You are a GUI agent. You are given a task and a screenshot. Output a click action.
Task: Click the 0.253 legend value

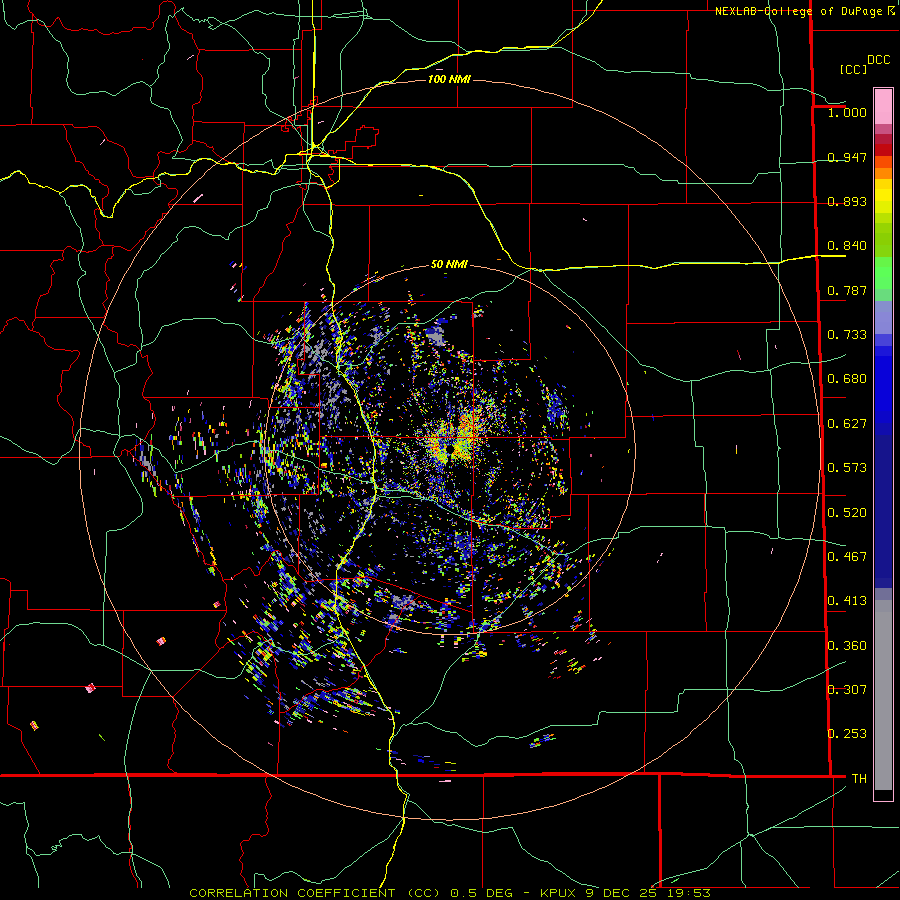click(x=847, y=734)
